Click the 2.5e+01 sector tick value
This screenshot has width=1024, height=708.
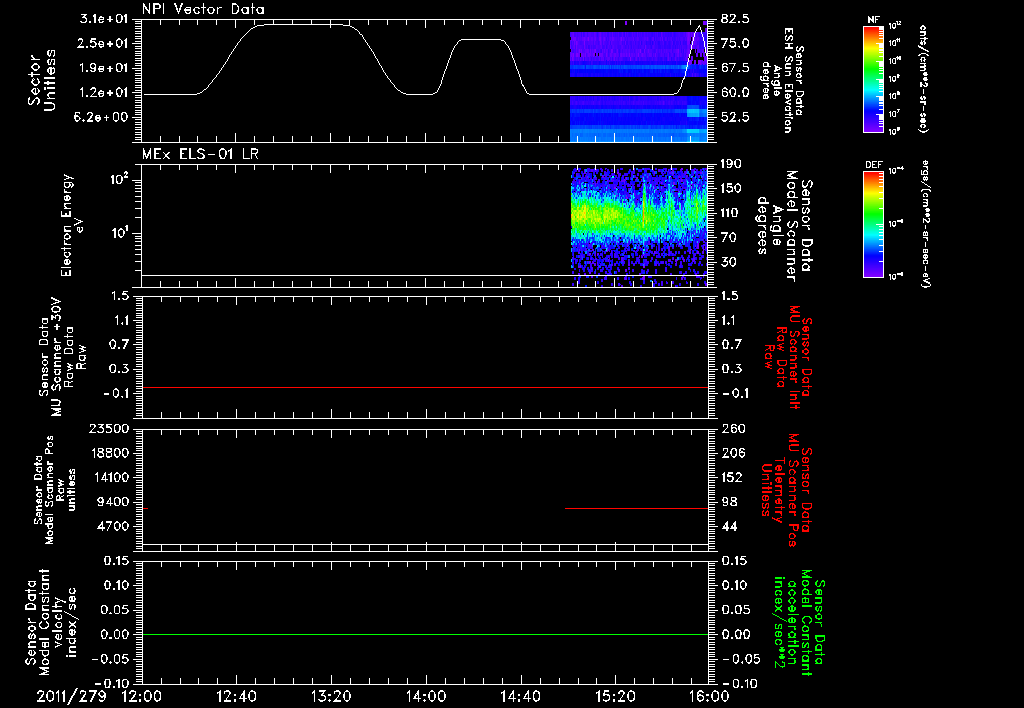pyautogui.click(x=104, y=43)
